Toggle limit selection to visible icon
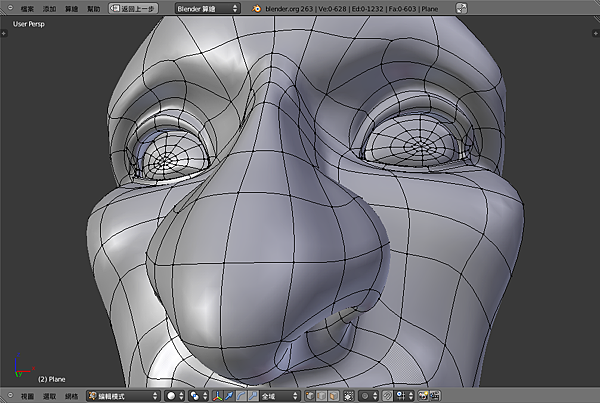Image resolution: width=600 pixels, height=403 pixels. click(349, 396)
